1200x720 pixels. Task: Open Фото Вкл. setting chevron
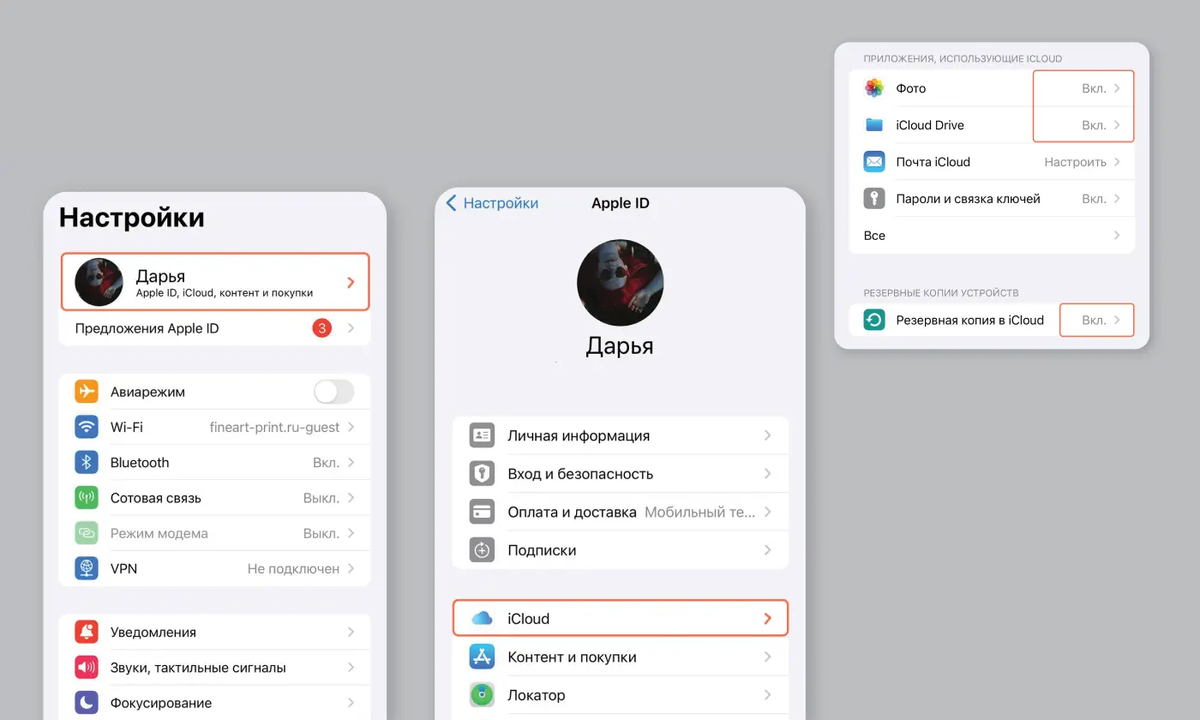pyautogui.click(x=1117, y=88)
